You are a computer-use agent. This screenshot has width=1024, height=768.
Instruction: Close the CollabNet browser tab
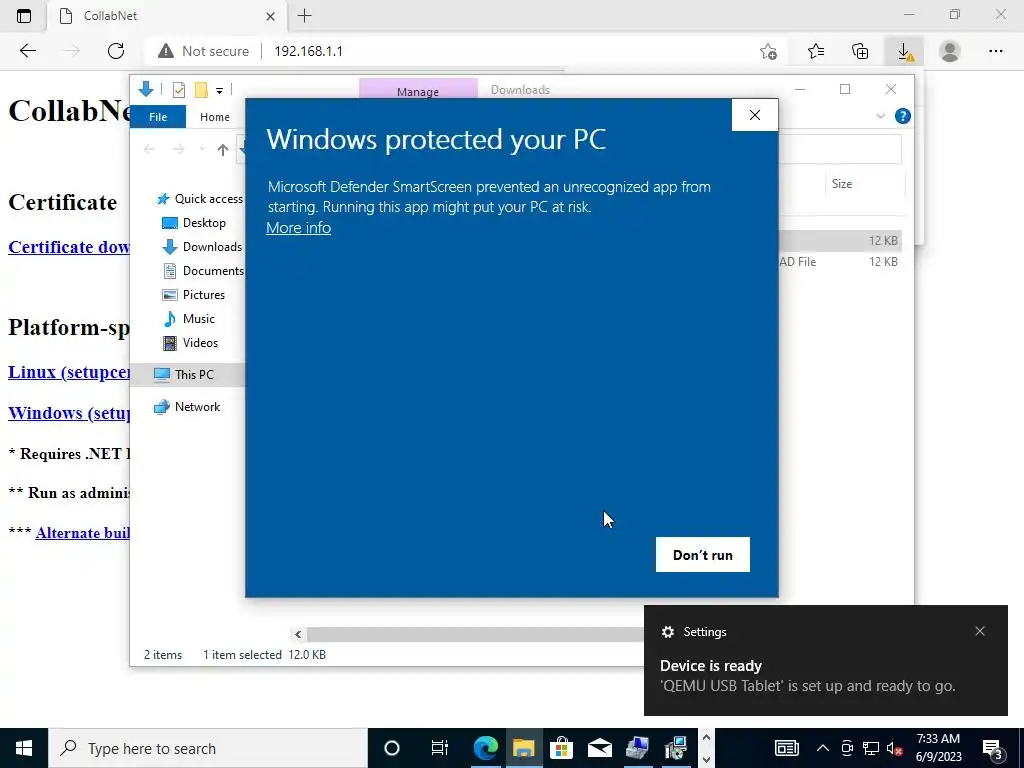(270, 16)
